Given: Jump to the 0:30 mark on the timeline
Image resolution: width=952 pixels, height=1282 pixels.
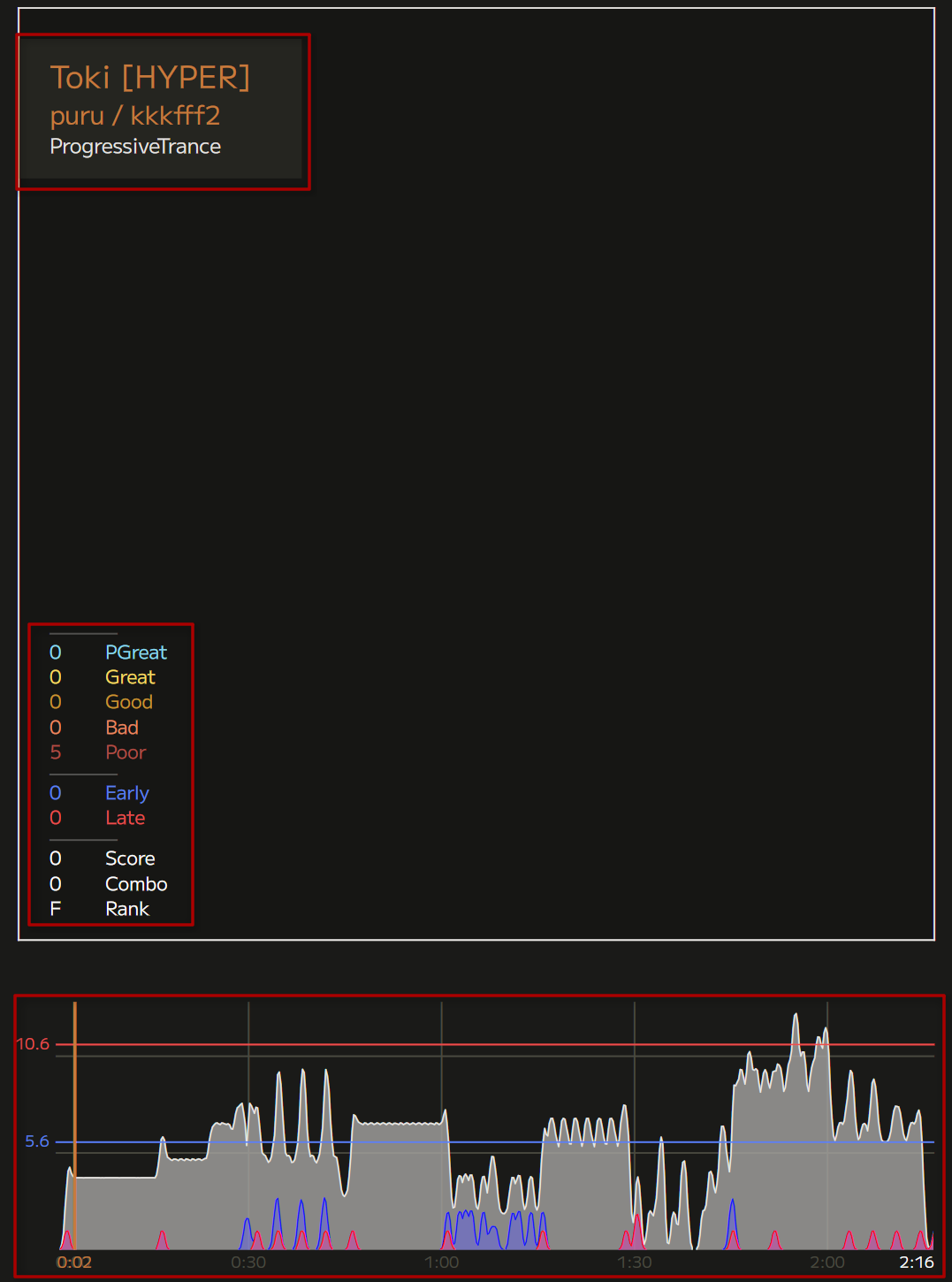Looking at the screenshot, I should point(248,1263).
